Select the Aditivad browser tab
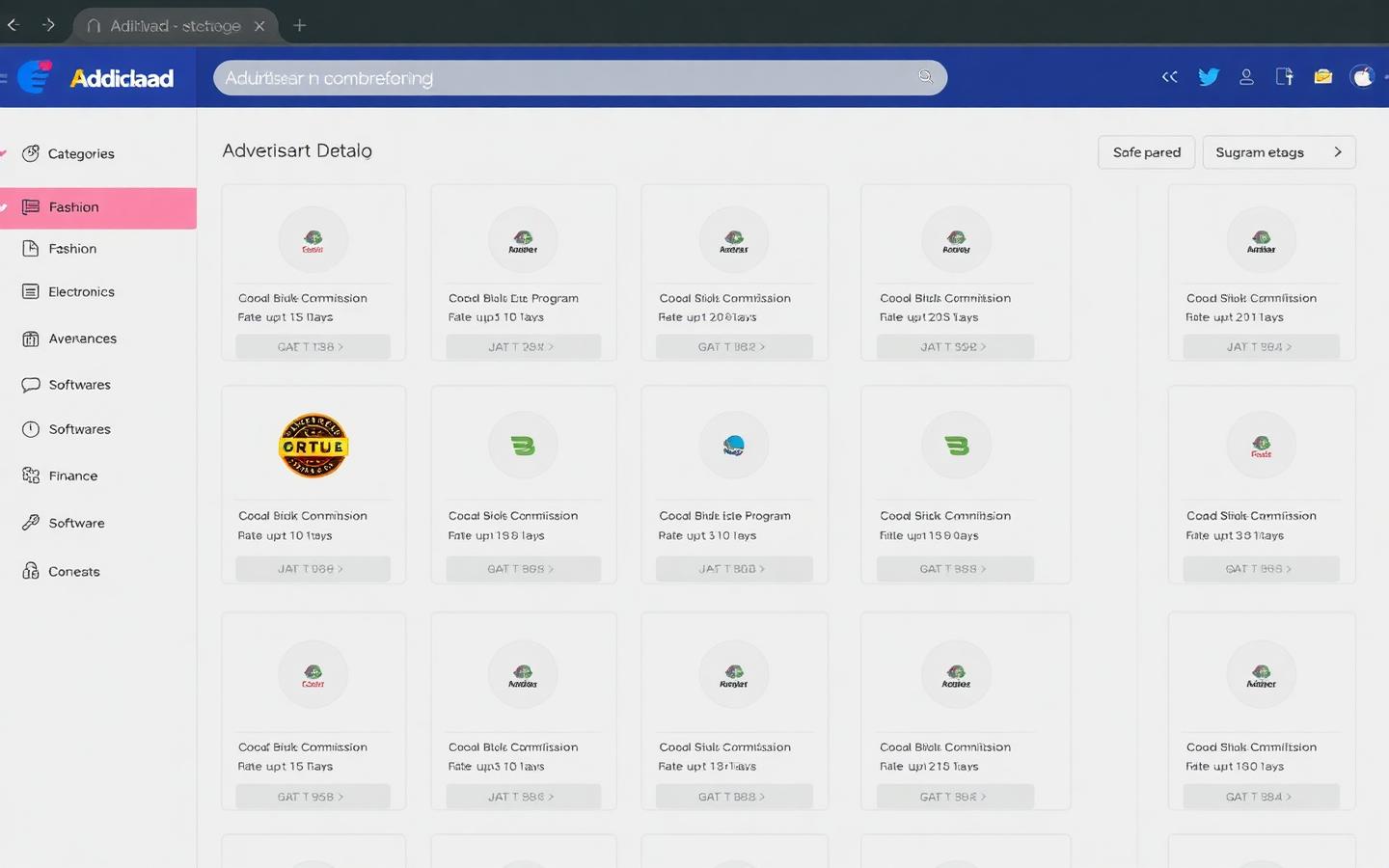The width and height of the screenshot is (1389, 868). click(175, 26)
